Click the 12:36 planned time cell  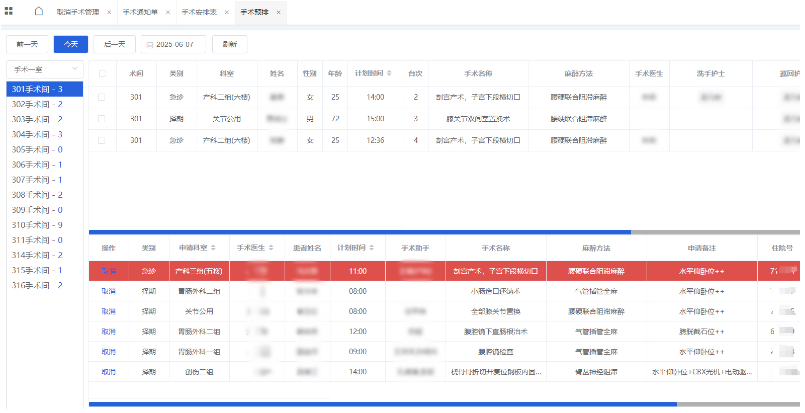click(375, 140)
